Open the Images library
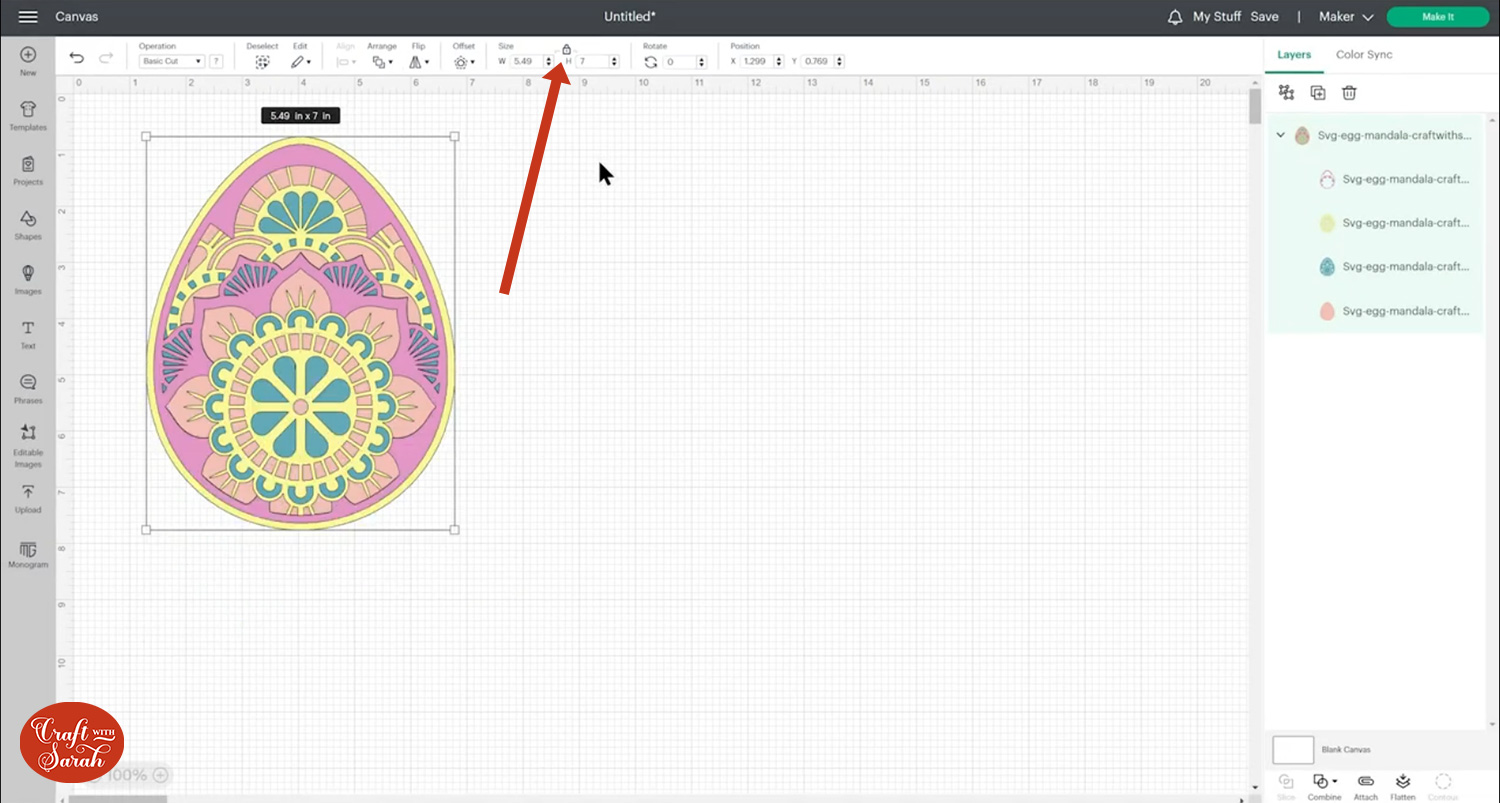 pos(28,280)
